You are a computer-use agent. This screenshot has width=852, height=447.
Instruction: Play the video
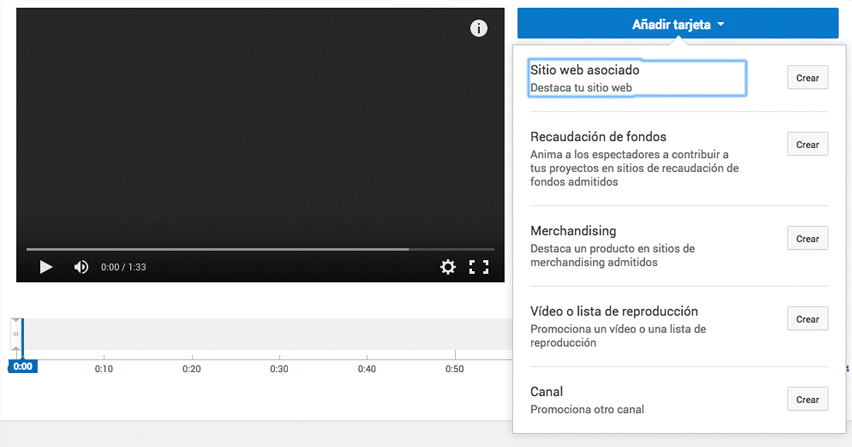(x=46, y=267)
